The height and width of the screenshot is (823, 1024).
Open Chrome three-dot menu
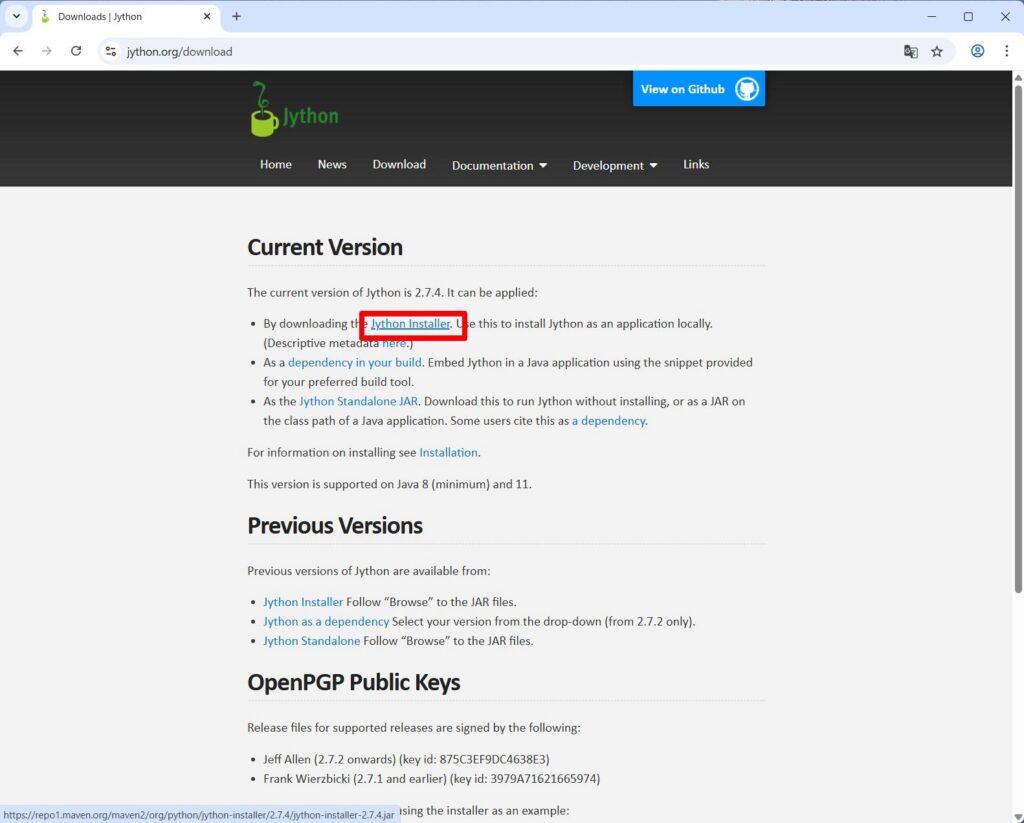[x=1006, y=51]
